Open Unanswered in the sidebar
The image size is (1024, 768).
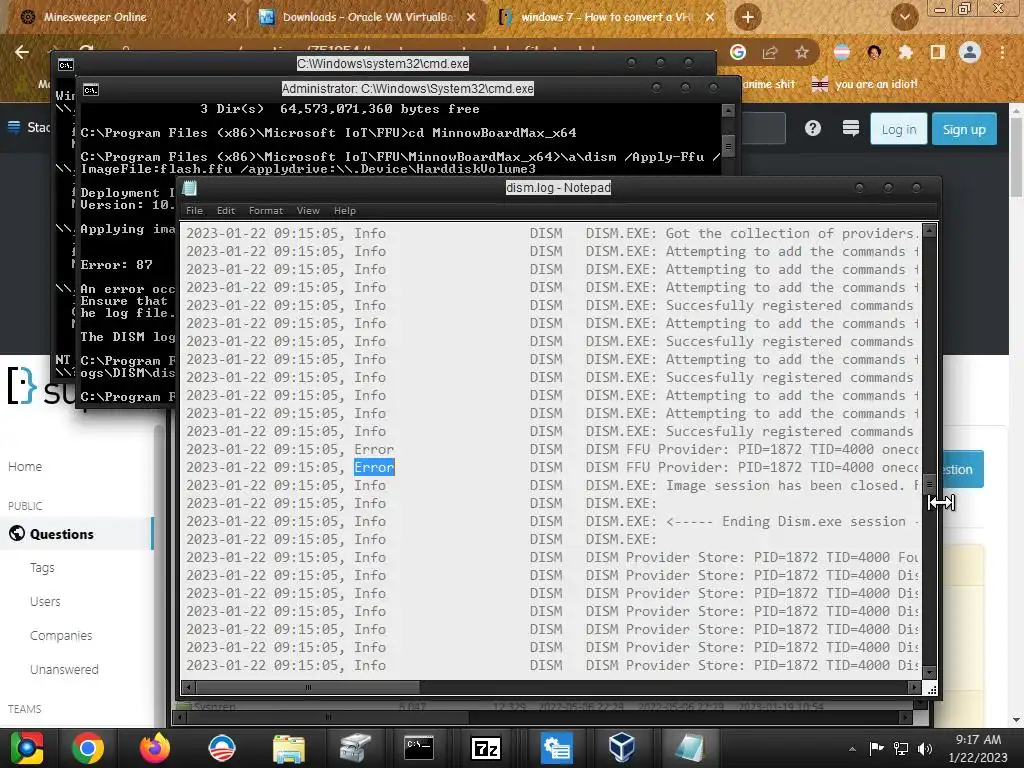click(x=64, y=669)
